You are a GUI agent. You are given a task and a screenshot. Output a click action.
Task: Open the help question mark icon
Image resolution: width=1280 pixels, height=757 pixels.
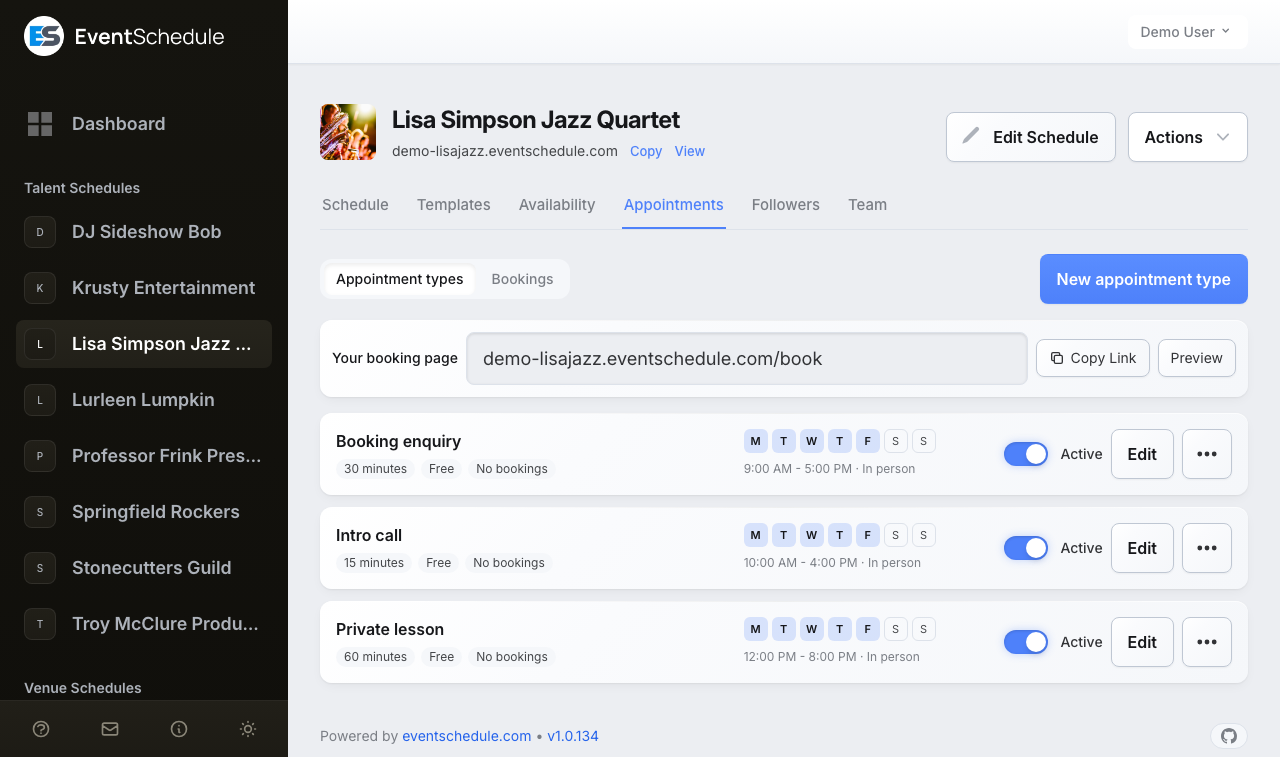[x=41, y=729]
